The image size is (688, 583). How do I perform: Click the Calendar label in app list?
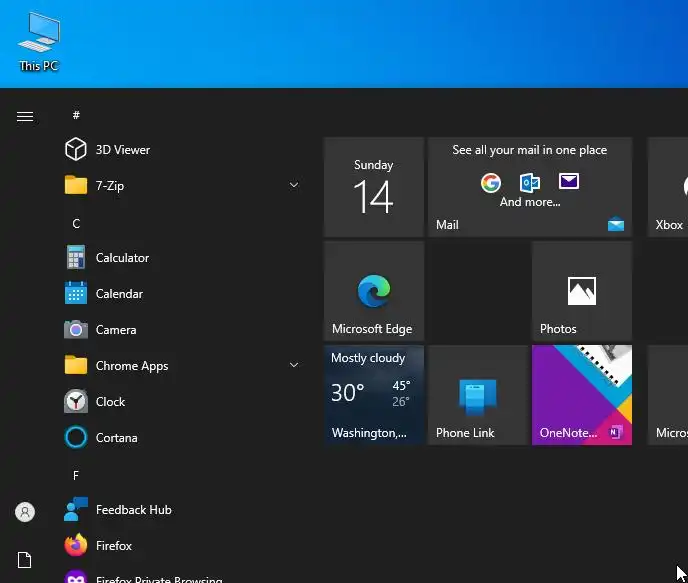(x=119, y=293)
